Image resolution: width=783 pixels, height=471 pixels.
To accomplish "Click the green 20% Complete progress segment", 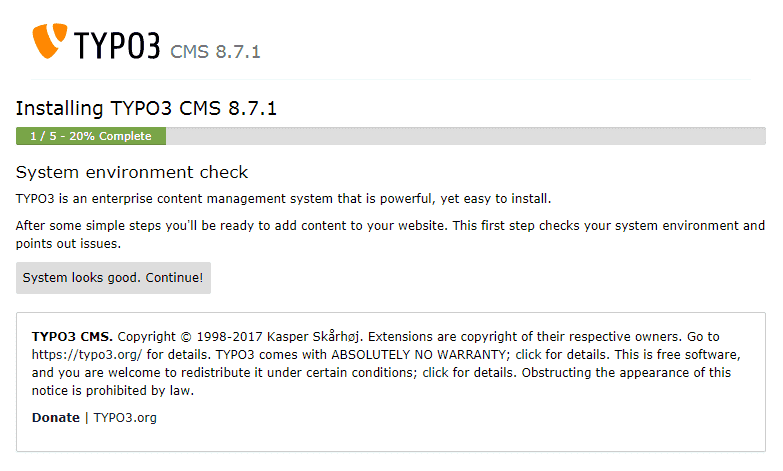I will (x=91, y=136).
